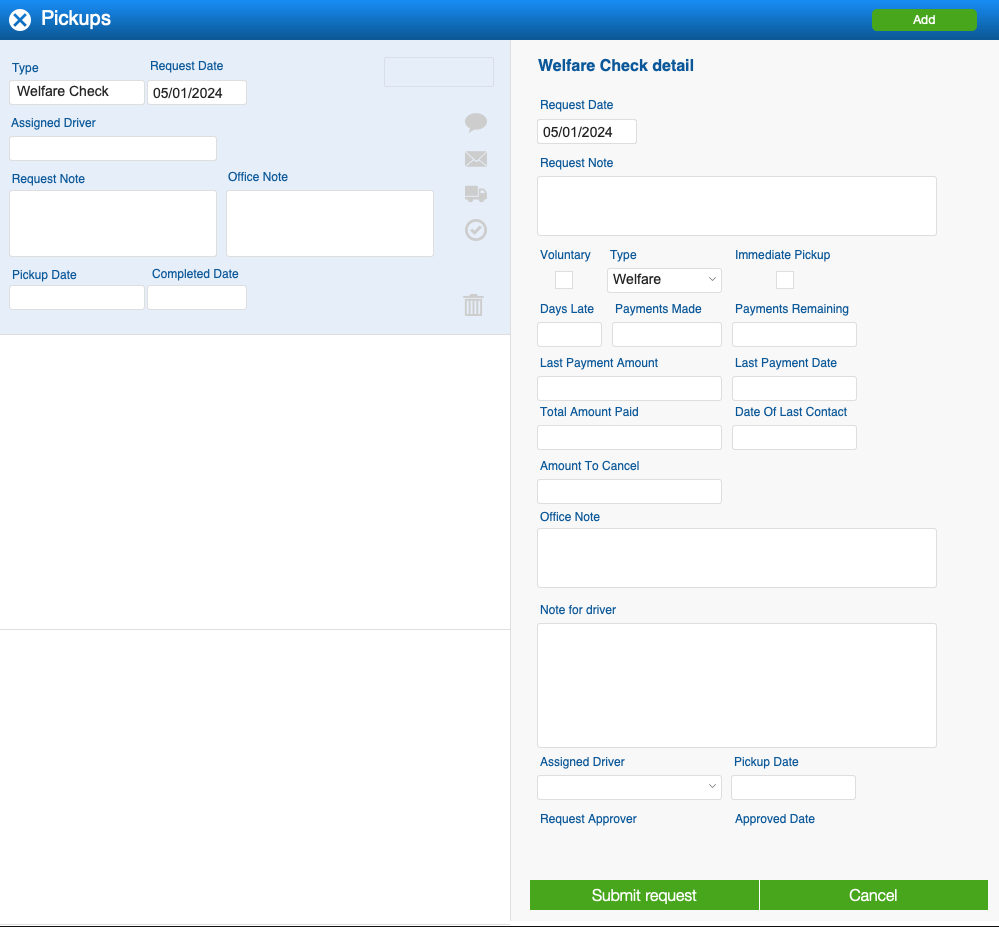Screen dimensions: 999x927
Task: Click the Completed Date field
Action: pyautogui.click(x=197, y=298)
